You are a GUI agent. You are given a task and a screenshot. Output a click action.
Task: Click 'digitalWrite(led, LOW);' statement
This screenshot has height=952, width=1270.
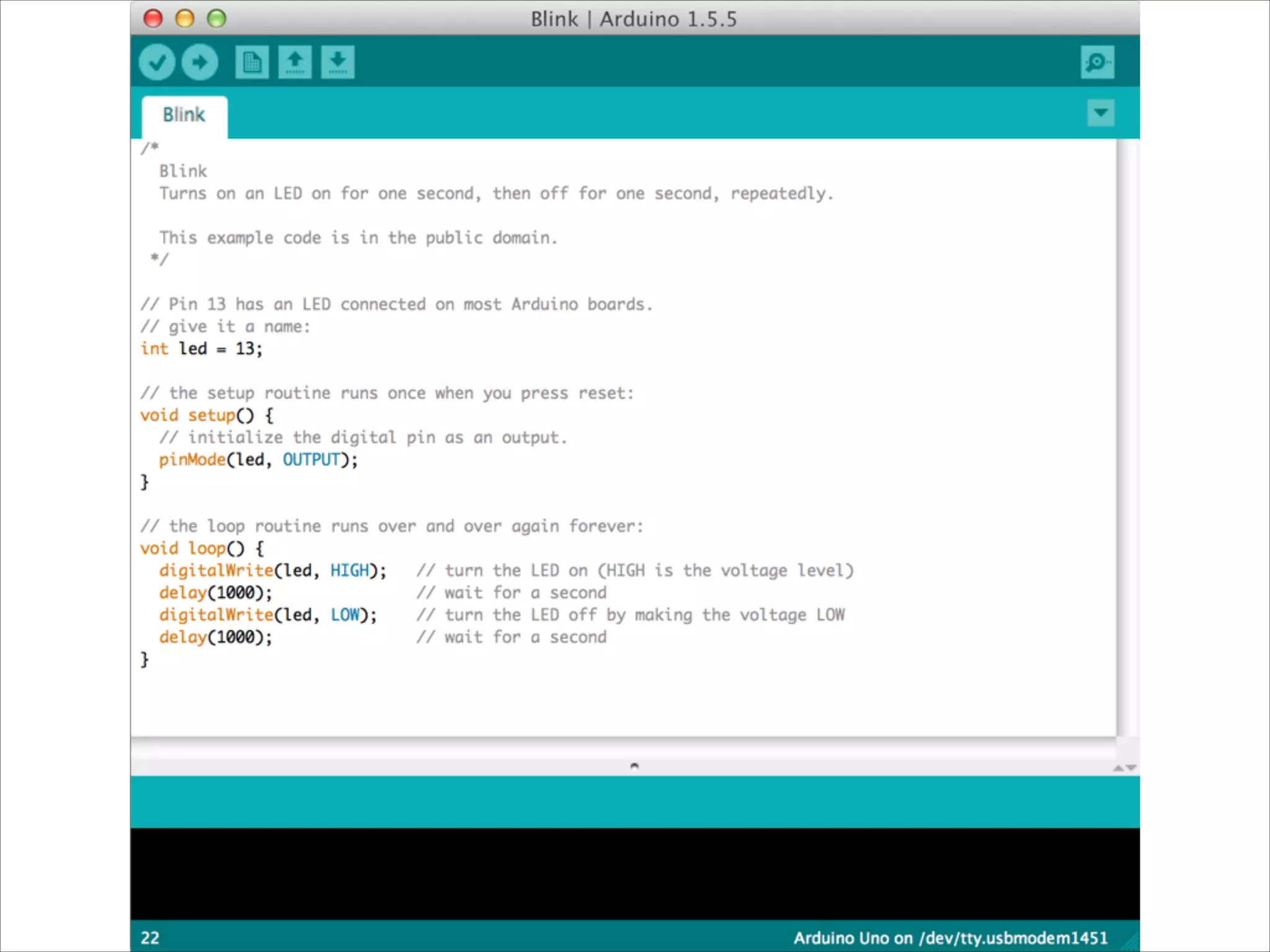[268, 615]
